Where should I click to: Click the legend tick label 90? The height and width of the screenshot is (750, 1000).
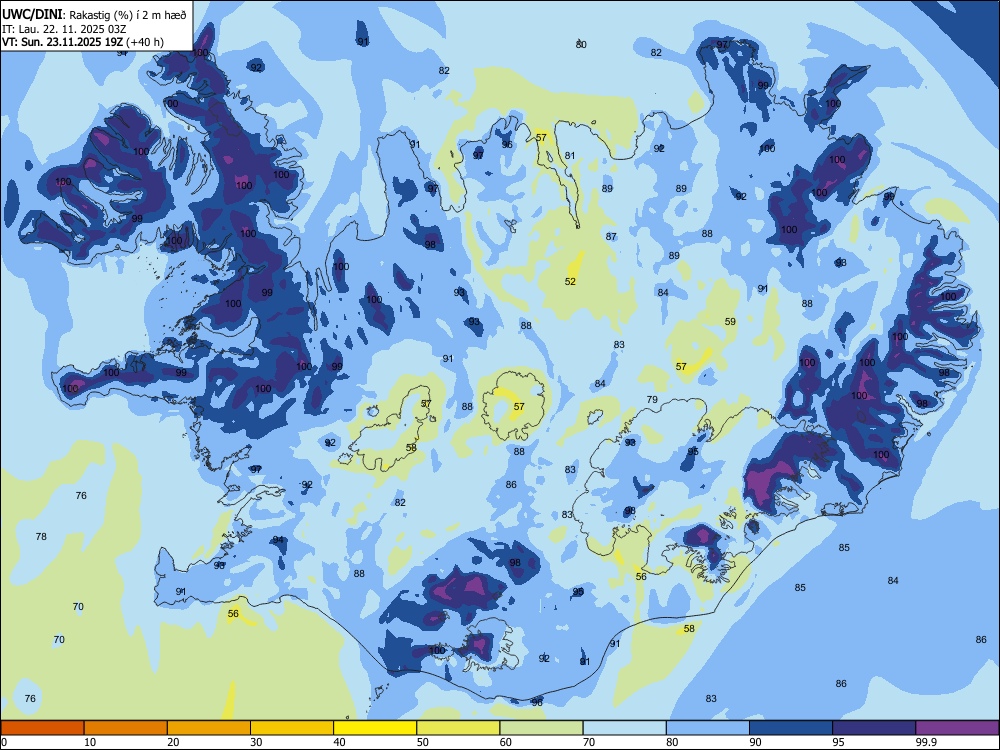click(755, 742)
